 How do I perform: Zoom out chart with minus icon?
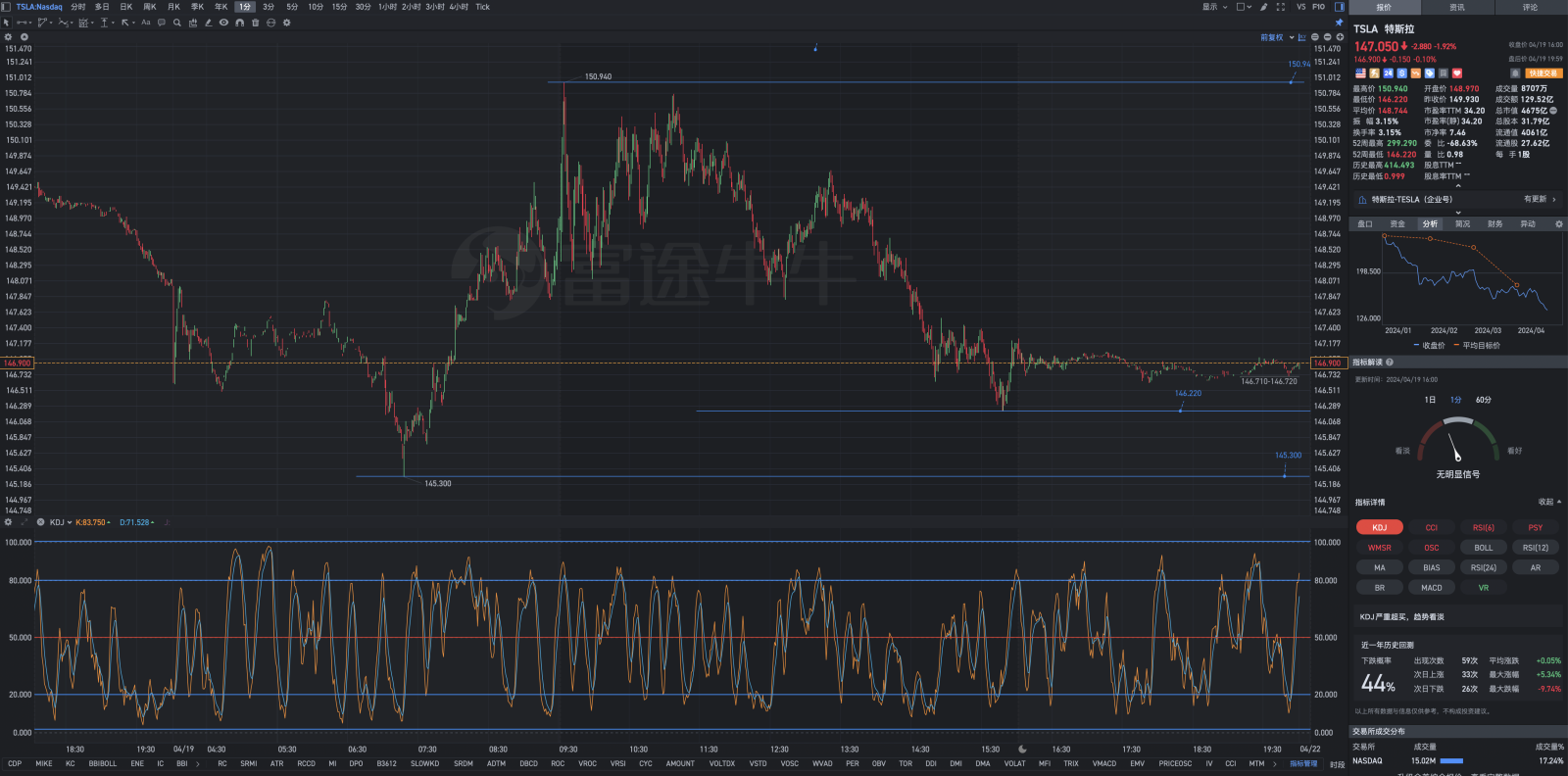1327,37
